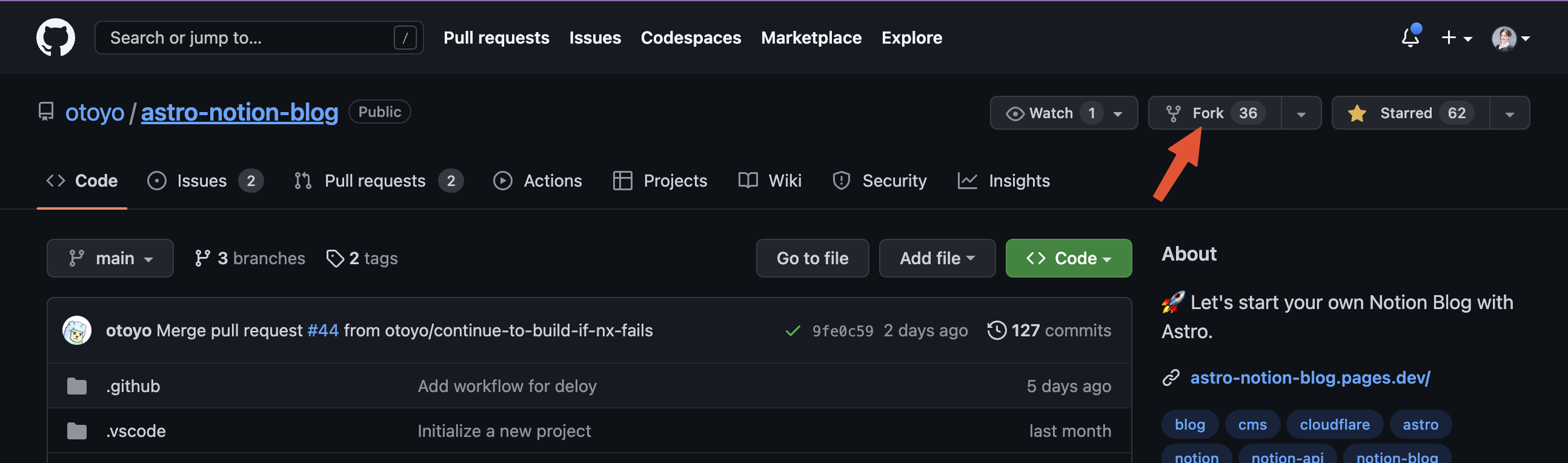Click the Public visibility badge
1568x463 pixels.
379,112
